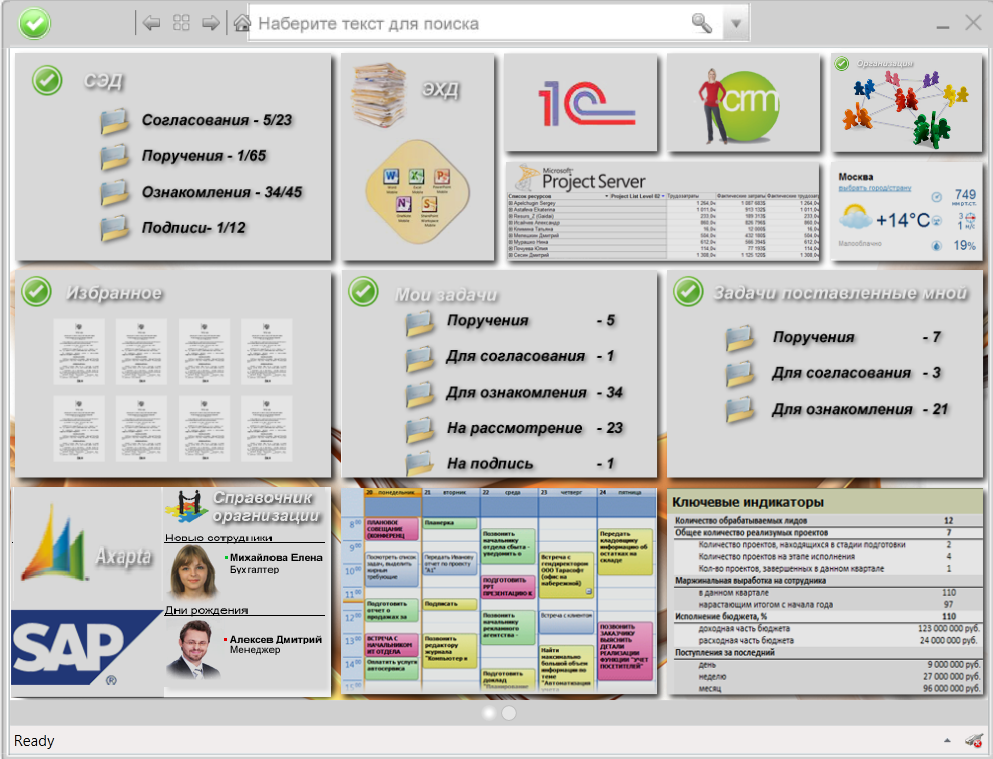Go forward with the right arrow
Viewport: 993px width, 759px height.
211,23
